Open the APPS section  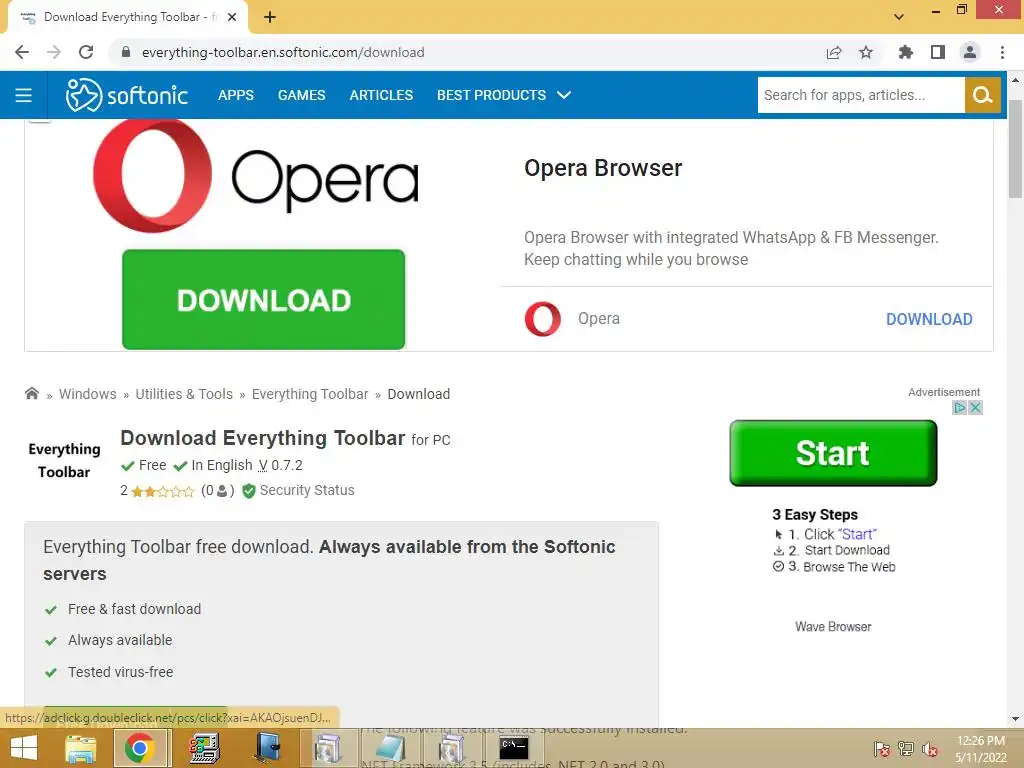pos(236,95)
